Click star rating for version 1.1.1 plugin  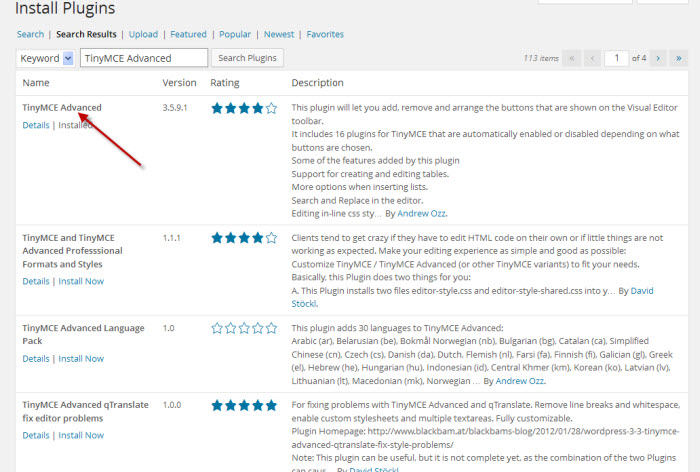click(x=244, y=238)
